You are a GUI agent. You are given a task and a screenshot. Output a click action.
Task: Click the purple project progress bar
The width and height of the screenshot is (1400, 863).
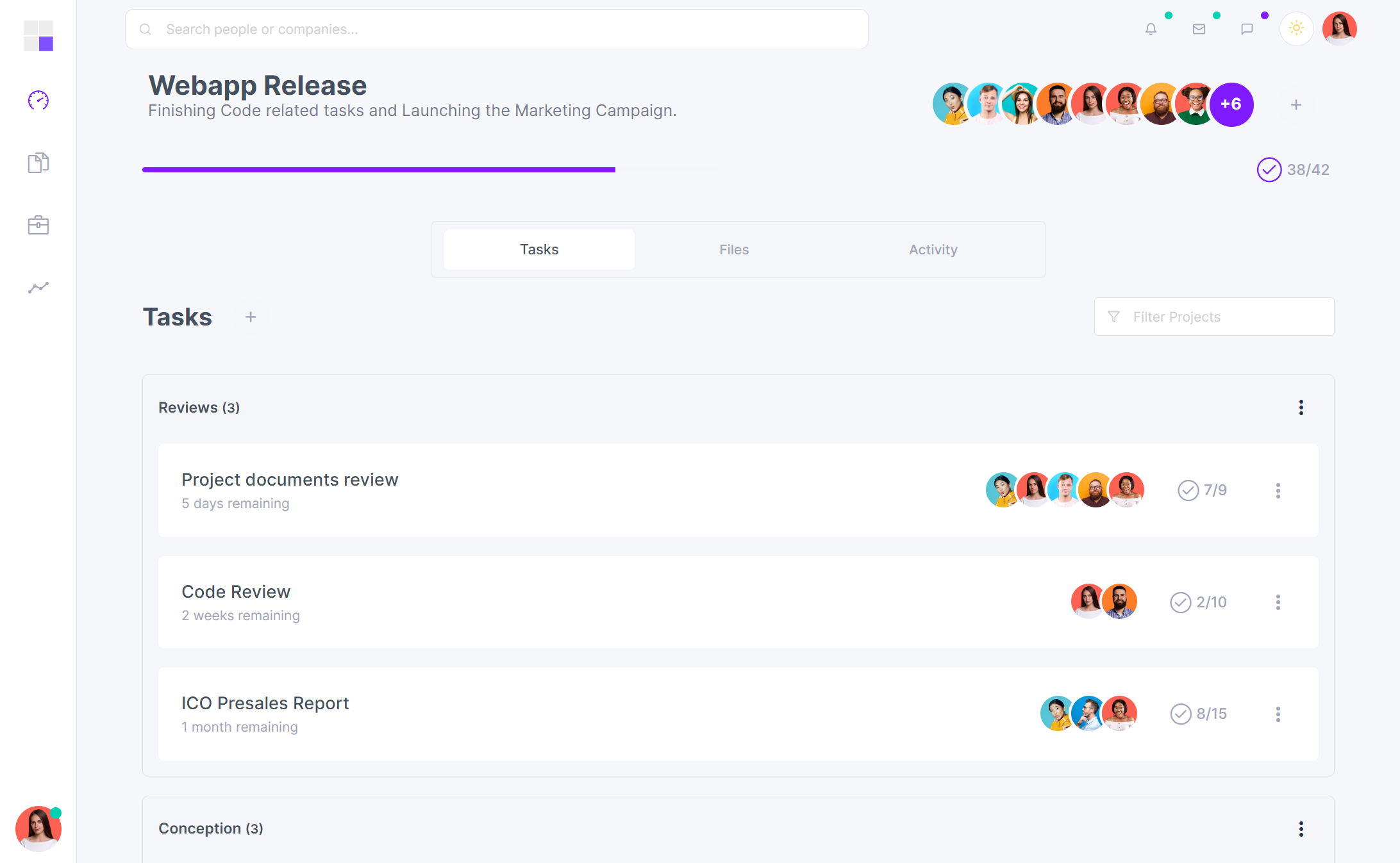[x=378, y=169]
